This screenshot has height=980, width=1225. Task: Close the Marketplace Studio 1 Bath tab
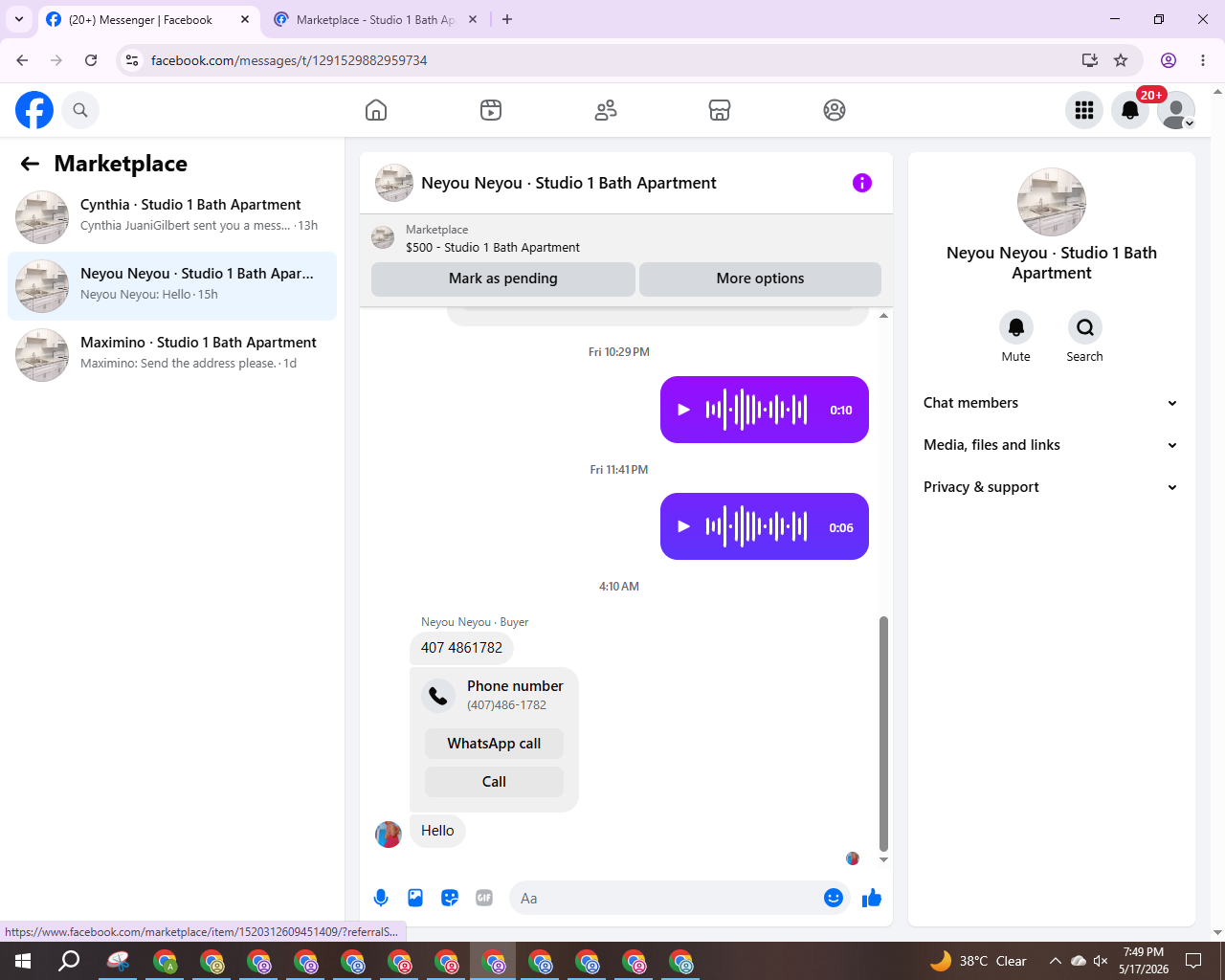(x=472, y=19)
